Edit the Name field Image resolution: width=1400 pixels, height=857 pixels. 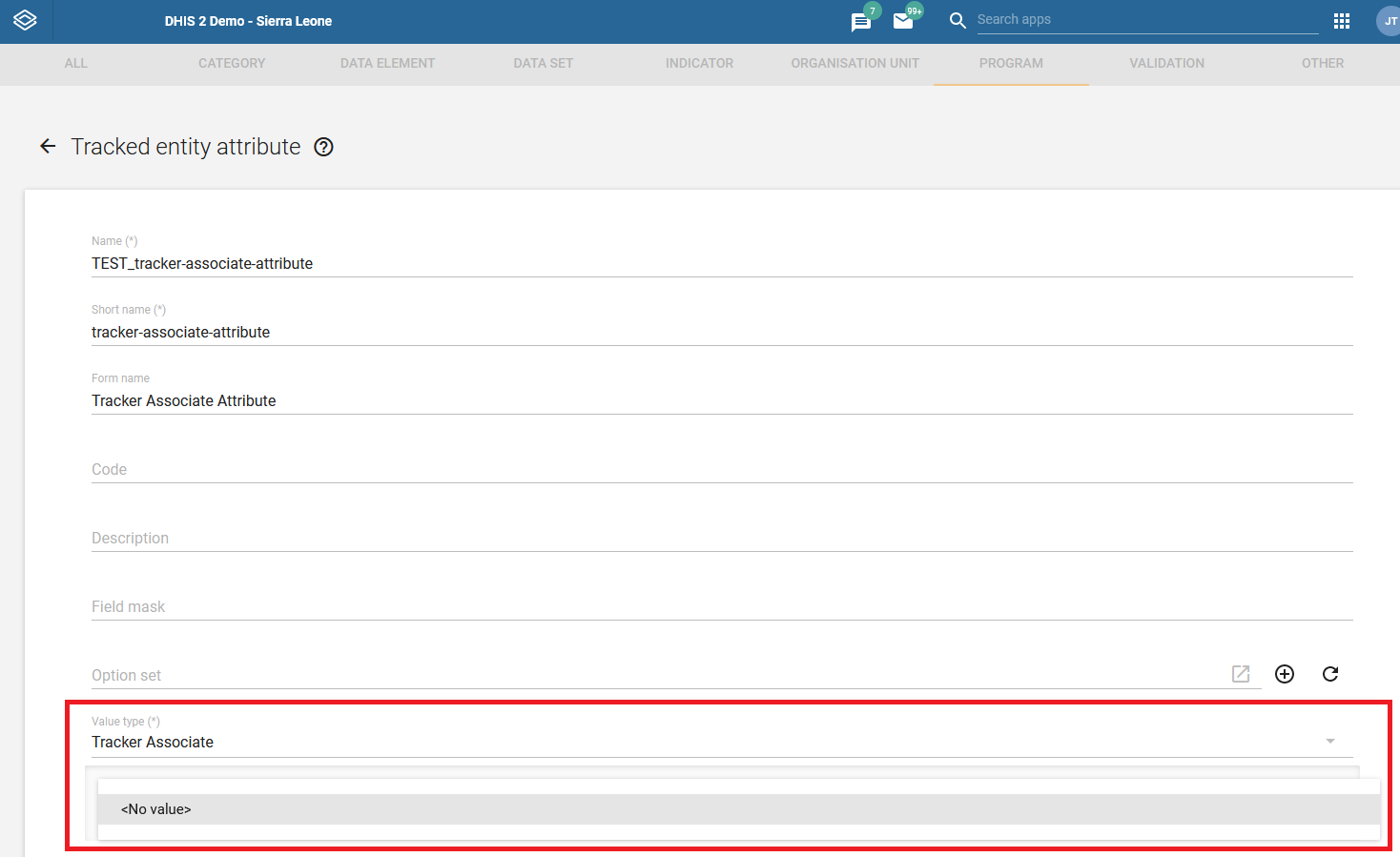point(722,263)
